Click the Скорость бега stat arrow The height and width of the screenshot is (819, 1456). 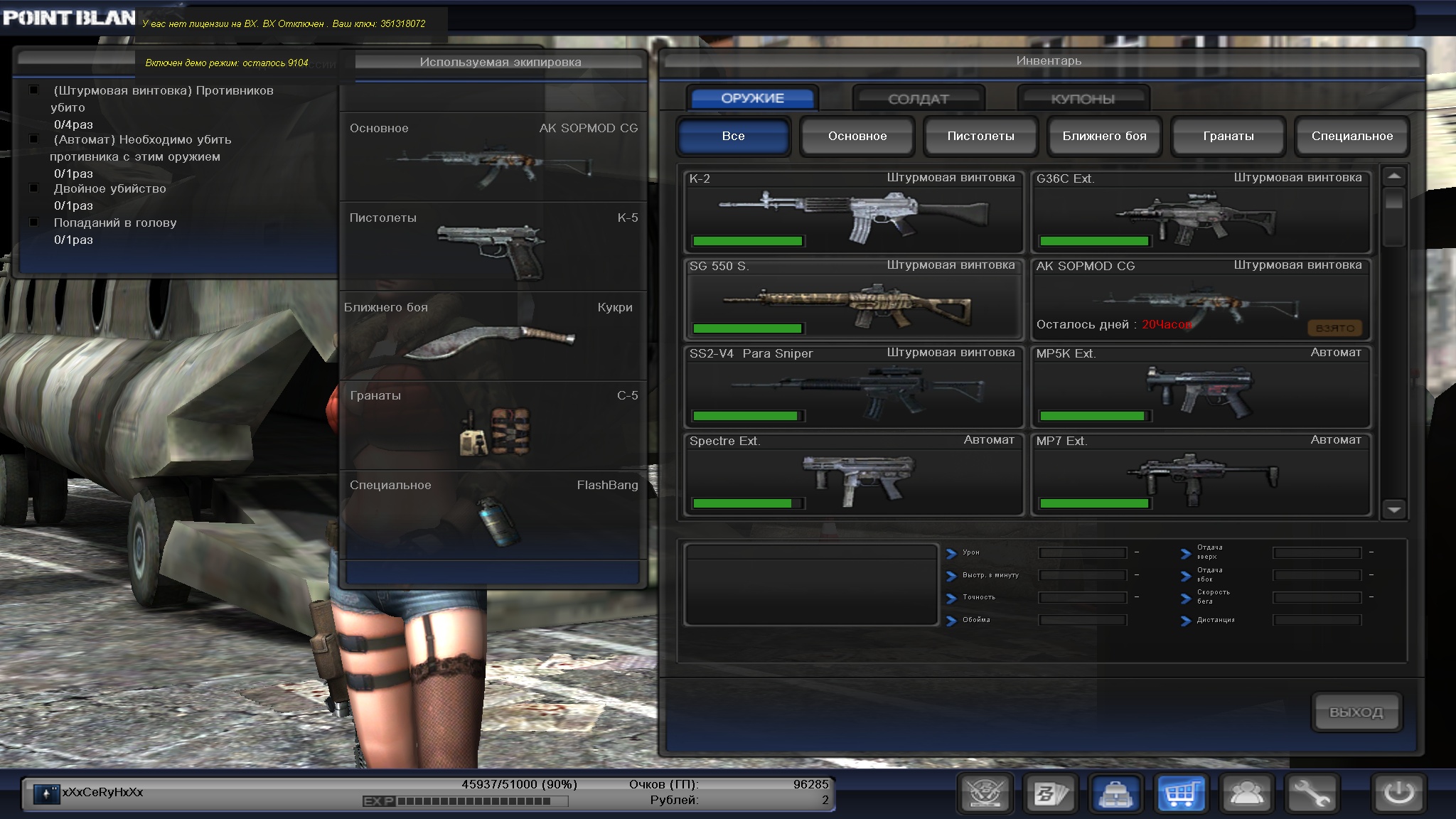(x=1186, y=599)
